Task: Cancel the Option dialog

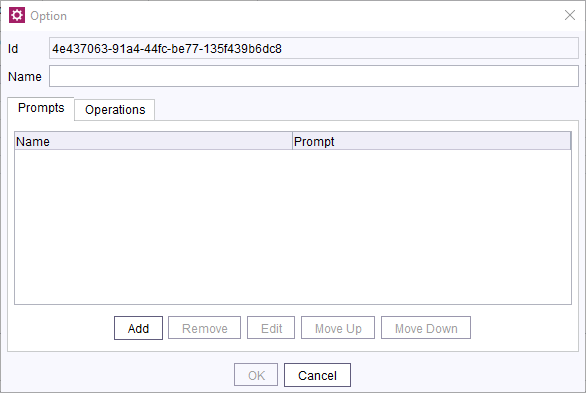Action: tap(317, 375)
